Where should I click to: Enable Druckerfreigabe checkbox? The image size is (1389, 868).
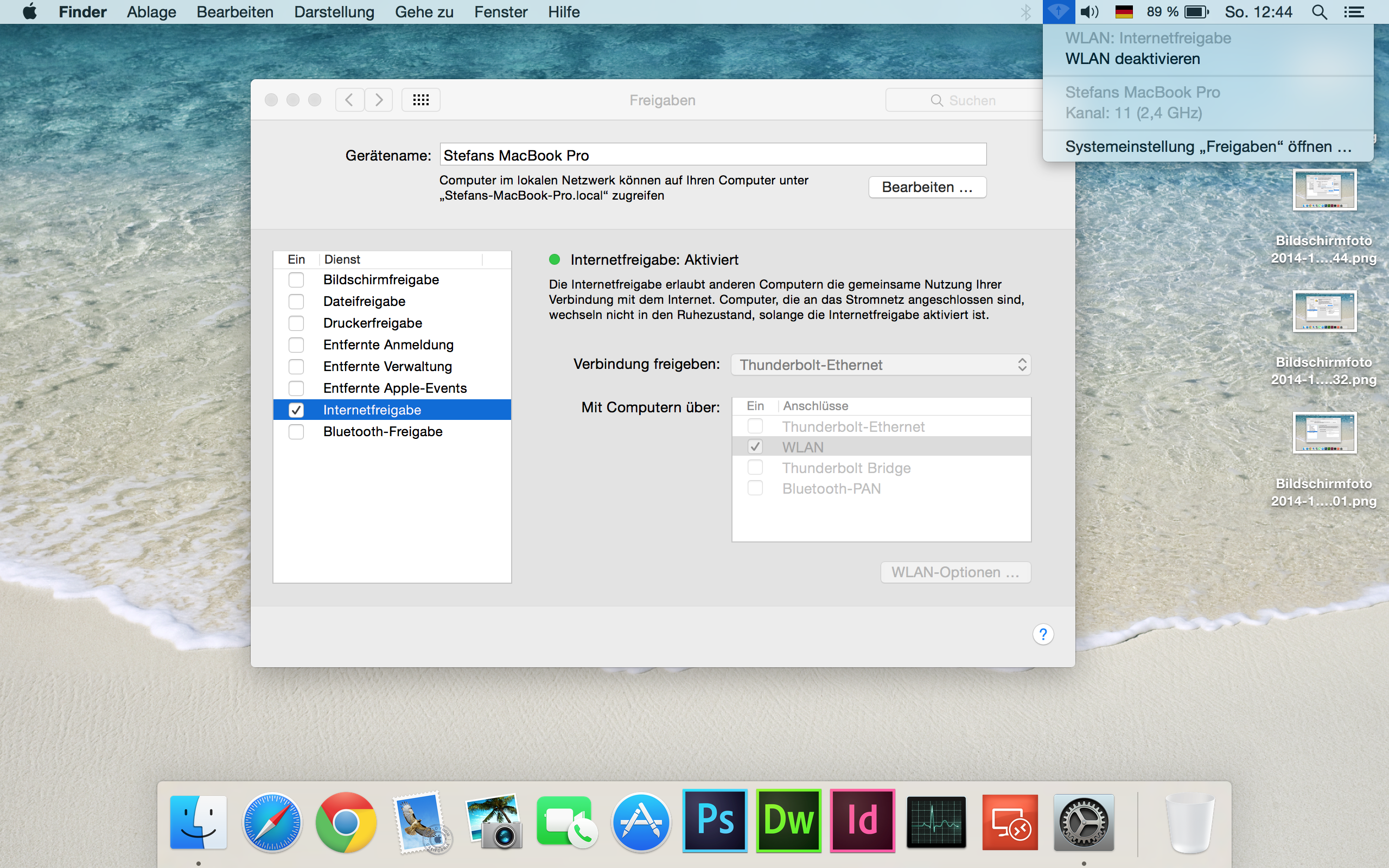pos(296,323)
